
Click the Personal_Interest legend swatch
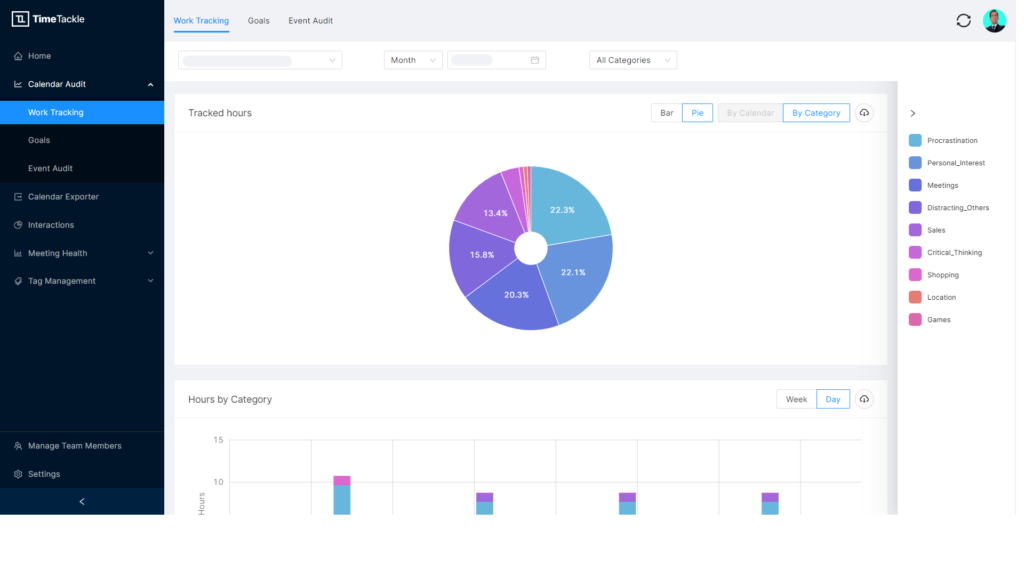pos(915,163)
